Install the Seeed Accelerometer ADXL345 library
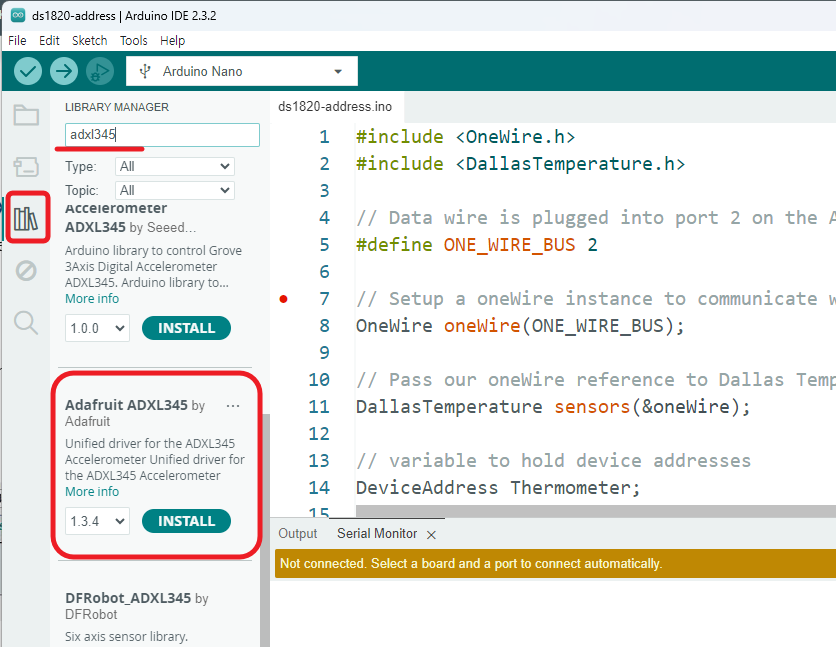This screenshot has width=836, height=647. (186, 328)
